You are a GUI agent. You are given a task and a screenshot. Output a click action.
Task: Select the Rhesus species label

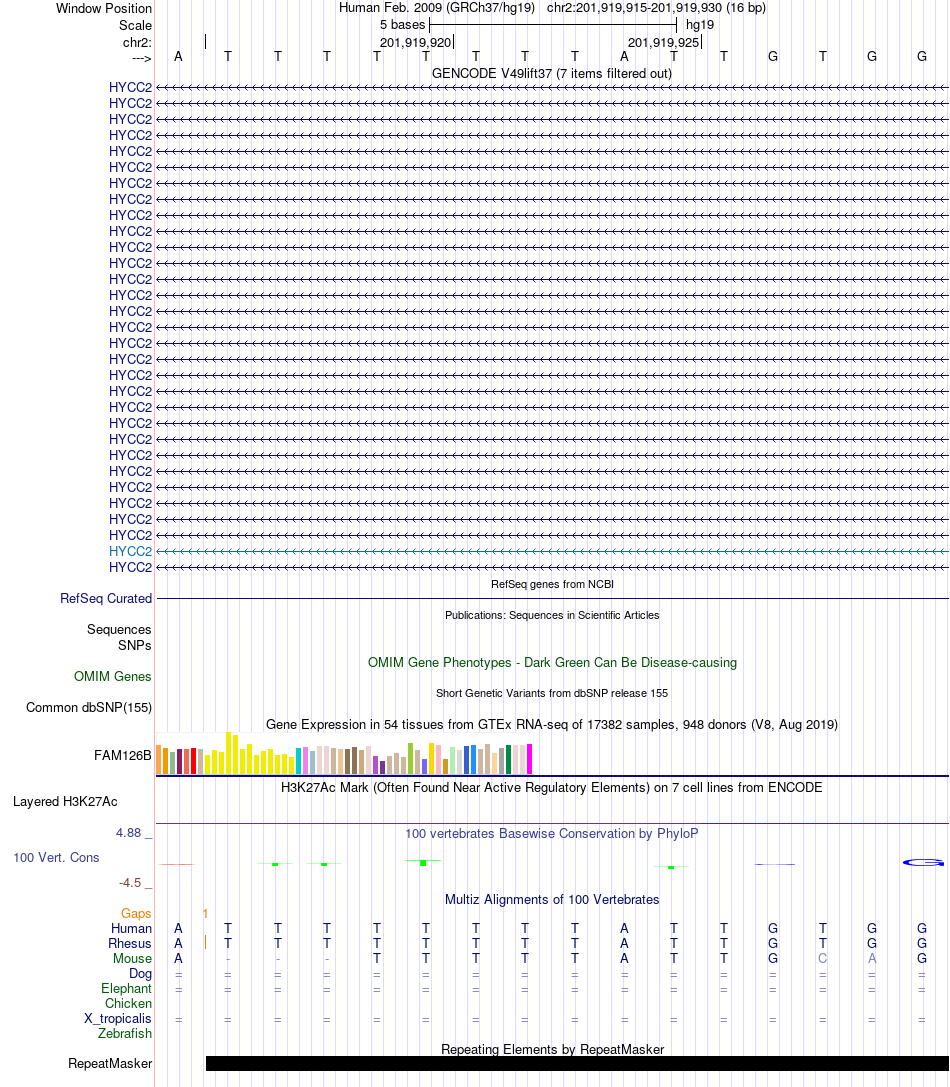pos(130,943)
